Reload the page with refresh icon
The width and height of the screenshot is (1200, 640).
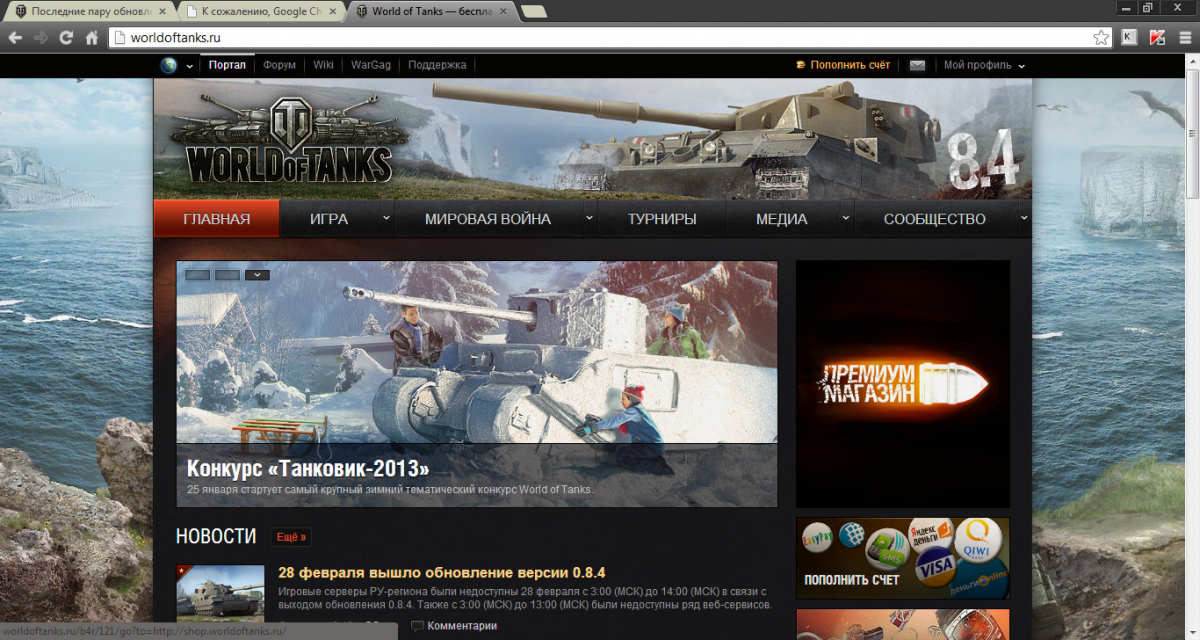66,38
